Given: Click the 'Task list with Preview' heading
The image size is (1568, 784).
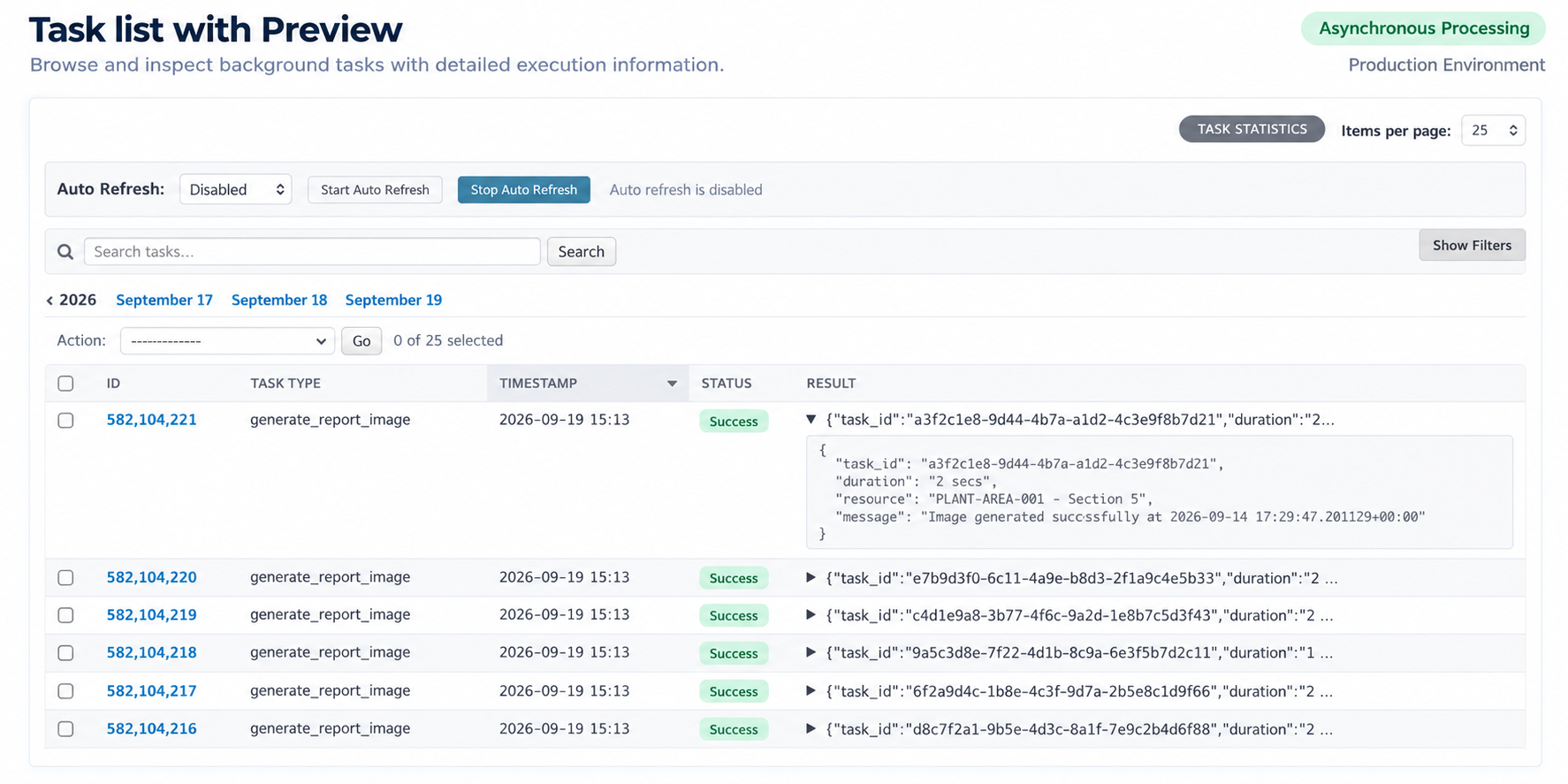Looking at the screenshot, I should 216,30.
